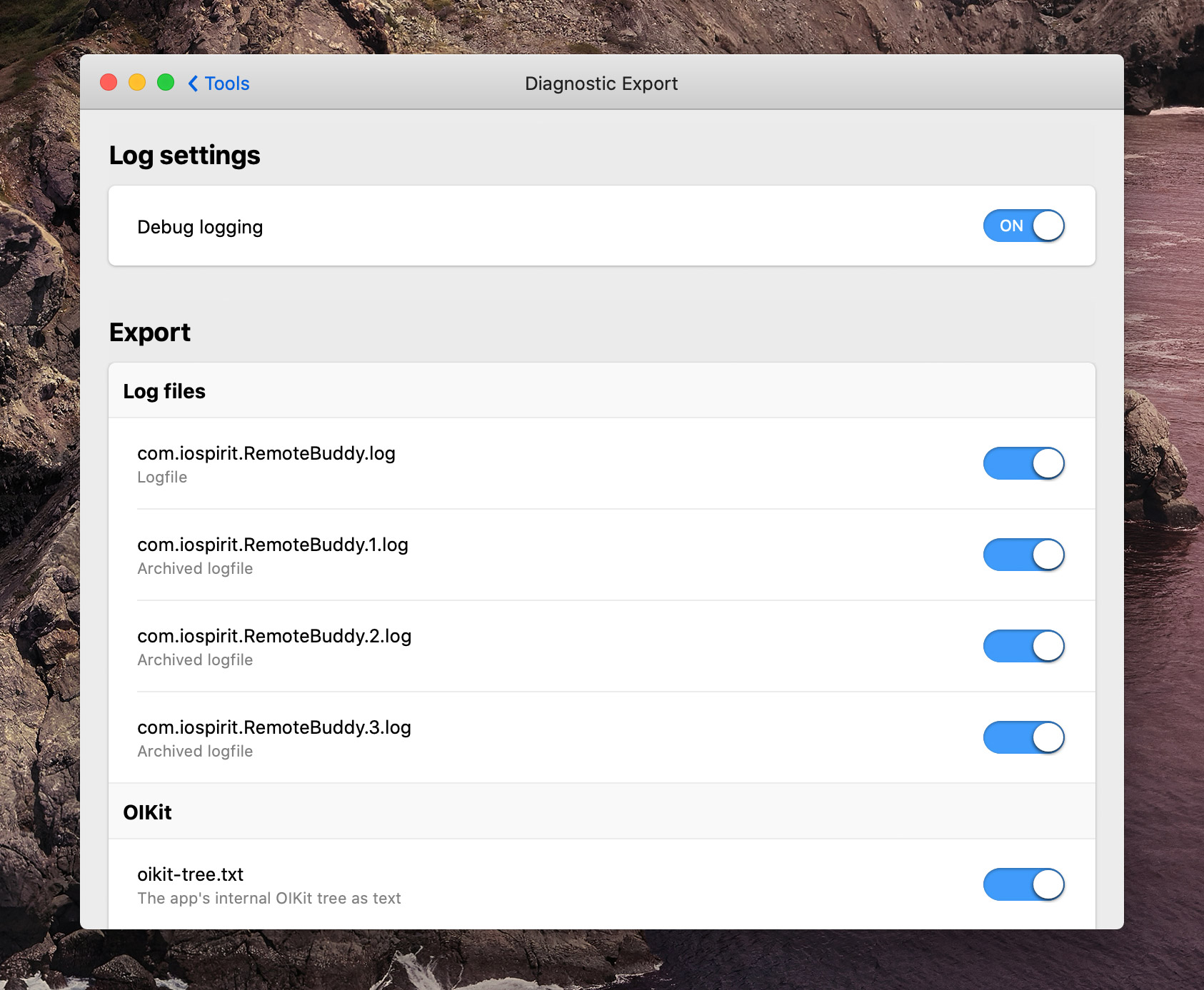Click the Log settings heading

pos(184,156)
